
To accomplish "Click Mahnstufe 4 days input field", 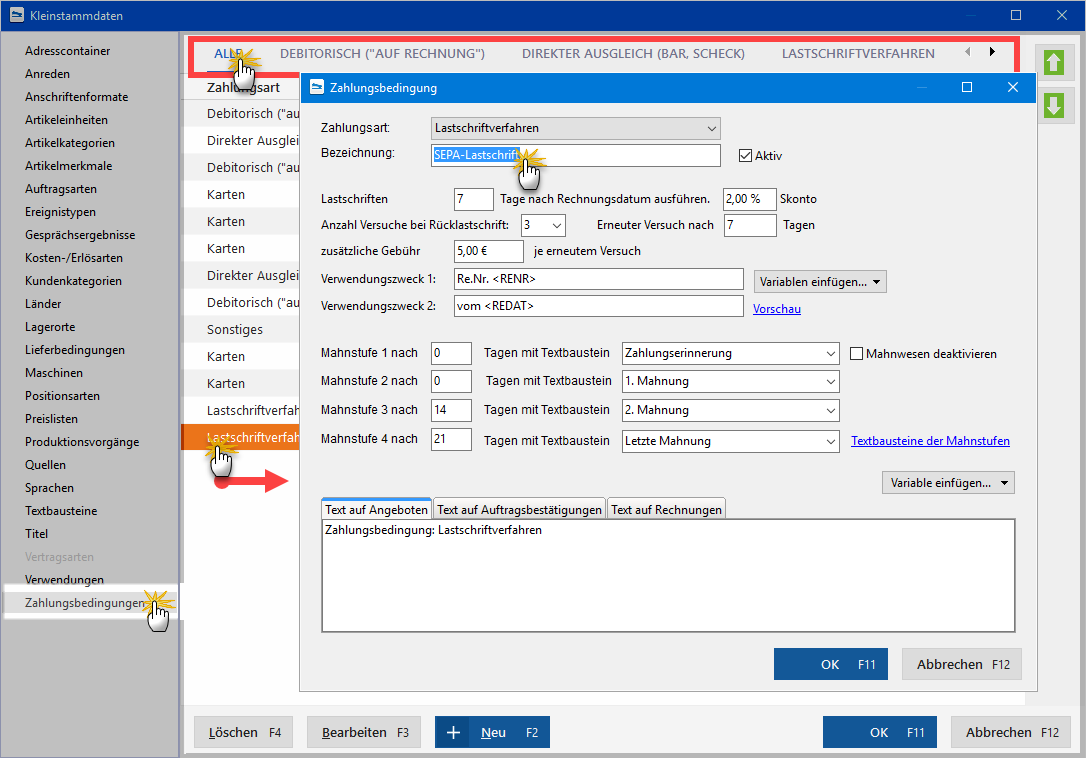I will 451,439.
